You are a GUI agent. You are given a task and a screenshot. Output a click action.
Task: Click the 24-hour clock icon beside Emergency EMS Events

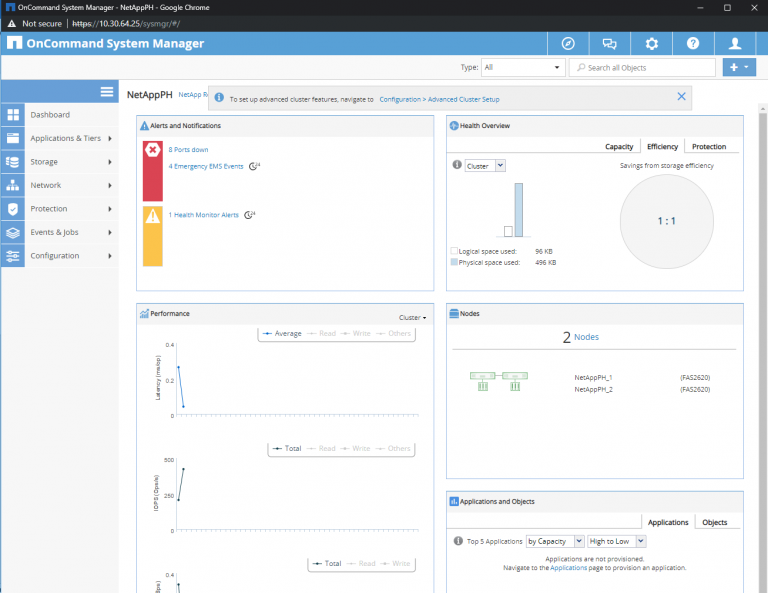[254, 166]
